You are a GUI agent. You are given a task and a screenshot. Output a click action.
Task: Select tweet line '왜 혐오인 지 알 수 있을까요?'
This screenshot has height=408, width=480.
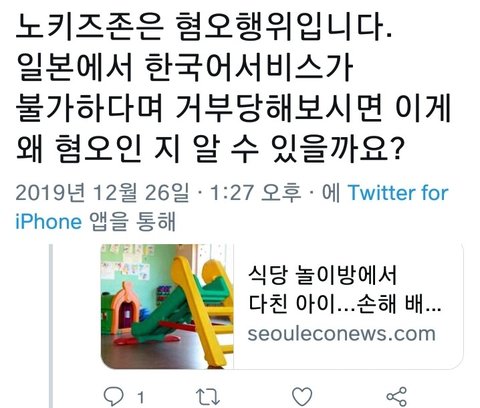tap(210, 148)
